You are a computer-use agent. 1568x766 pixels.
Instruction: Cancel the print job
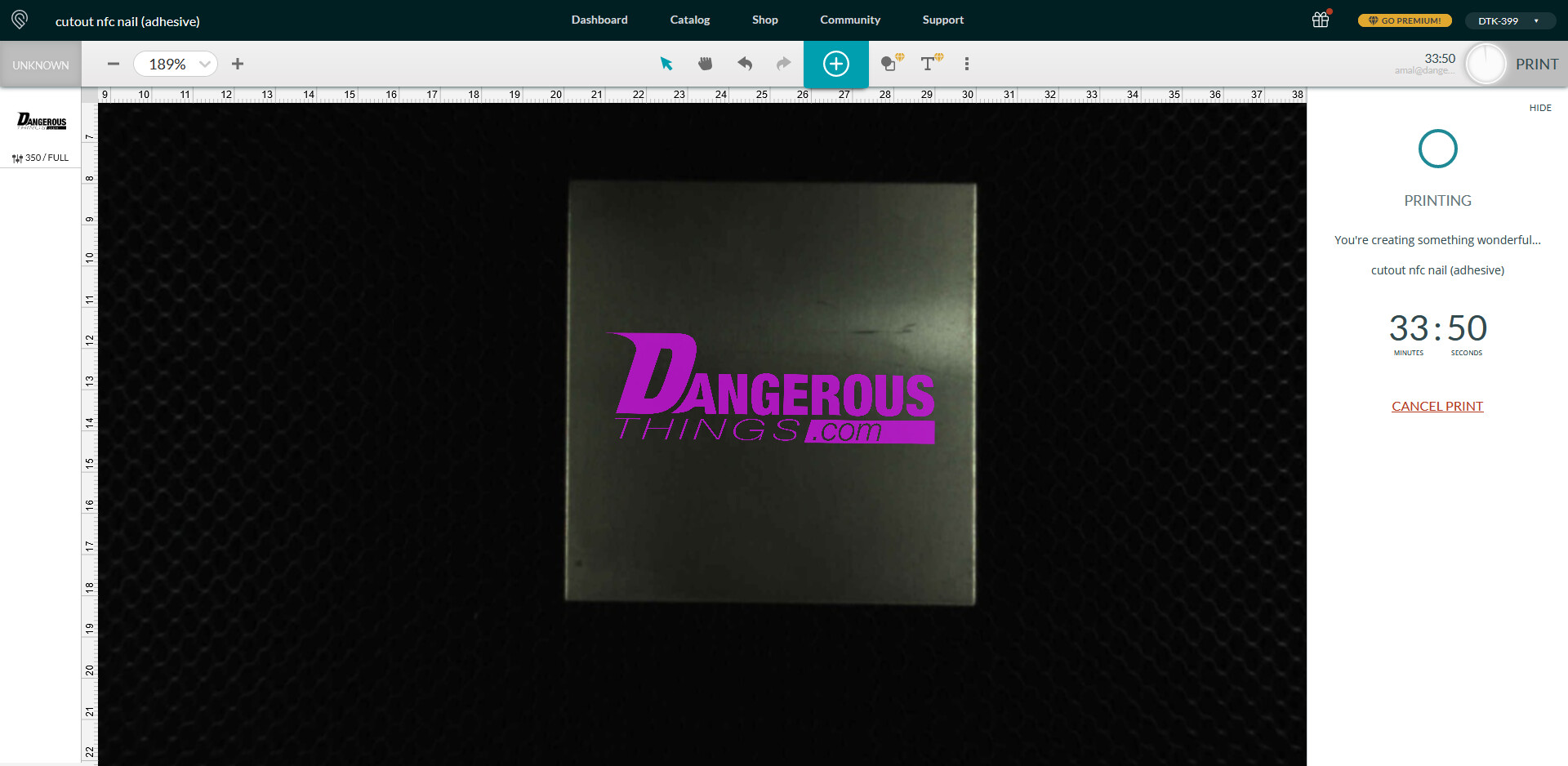pos(1437,406)
